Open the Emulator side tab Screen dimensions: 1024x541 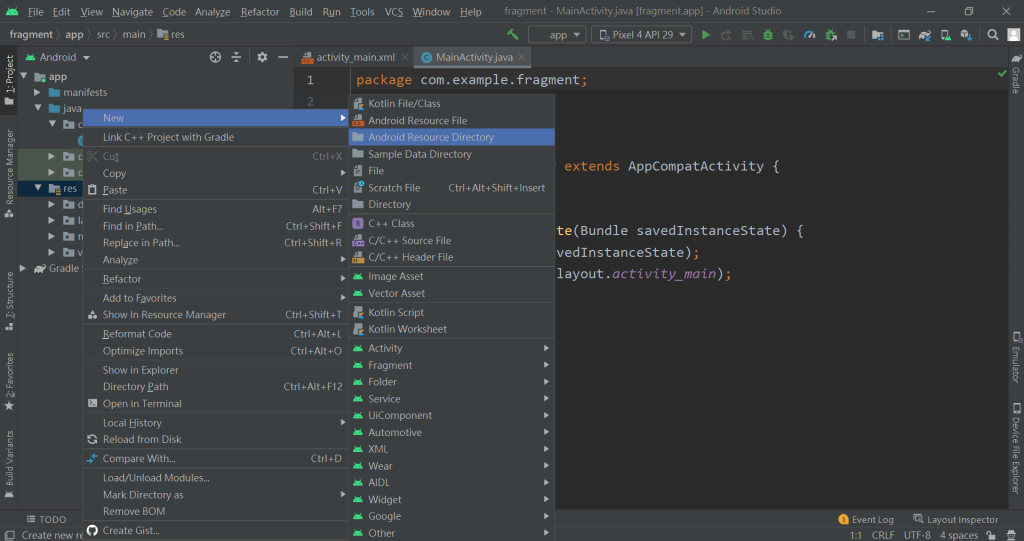tap(1016, 357)
